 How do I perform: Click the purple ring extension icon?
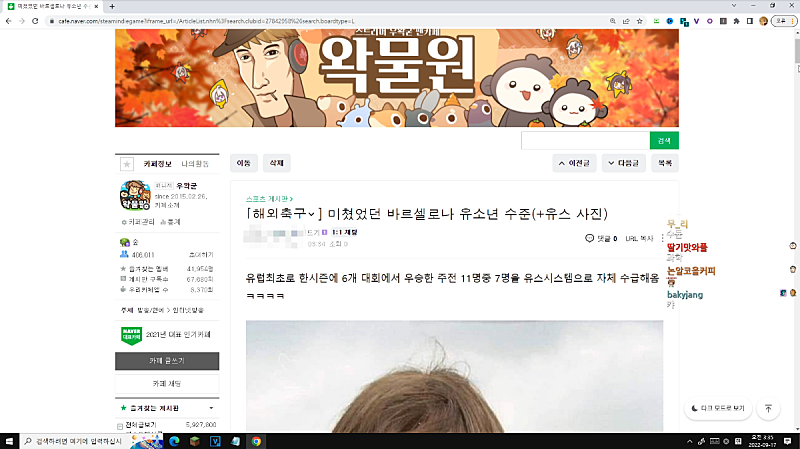point(710,21)
